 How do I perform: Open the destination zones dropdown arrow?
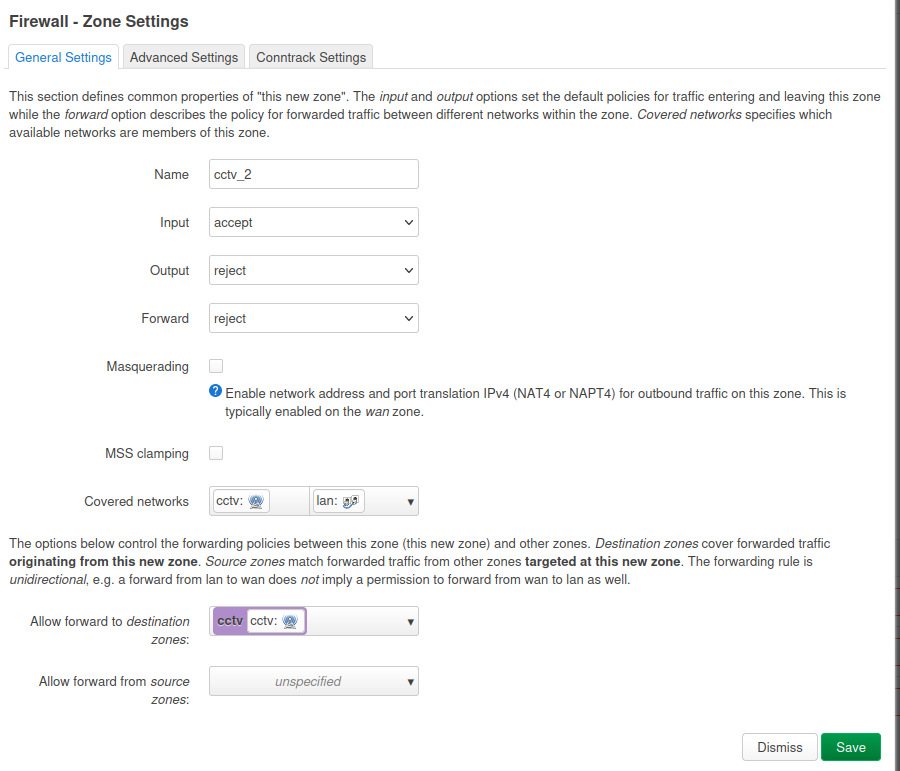[410, 622]
